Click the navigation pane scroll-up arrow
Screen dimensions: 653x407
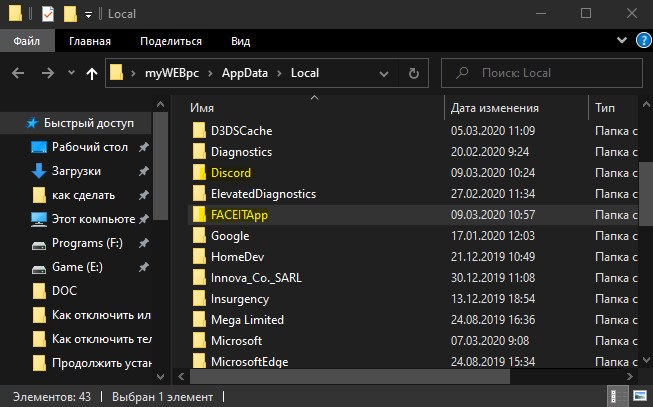160,105
